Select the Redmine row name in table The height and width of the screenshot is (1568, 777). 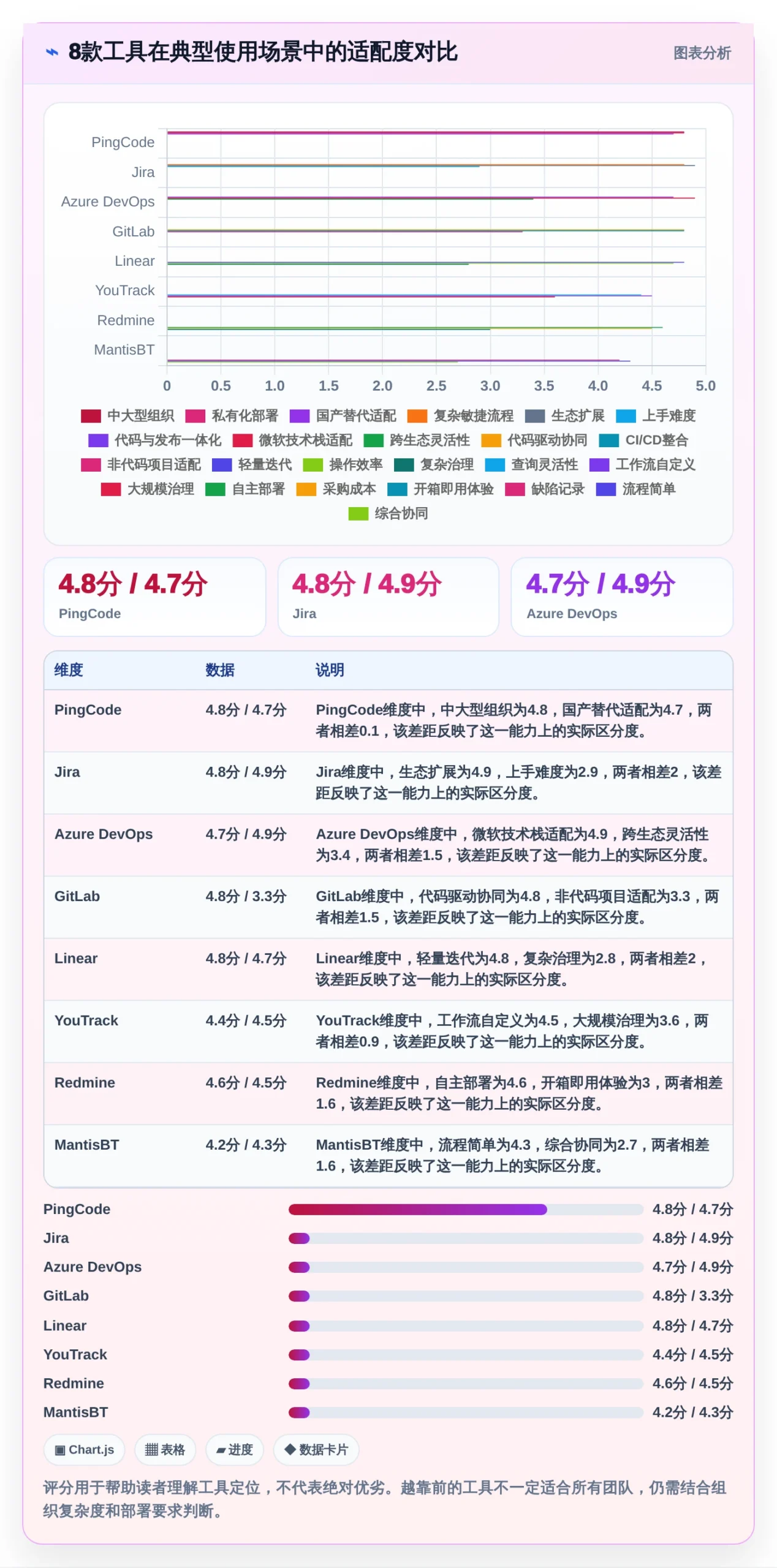(85, 1083)
